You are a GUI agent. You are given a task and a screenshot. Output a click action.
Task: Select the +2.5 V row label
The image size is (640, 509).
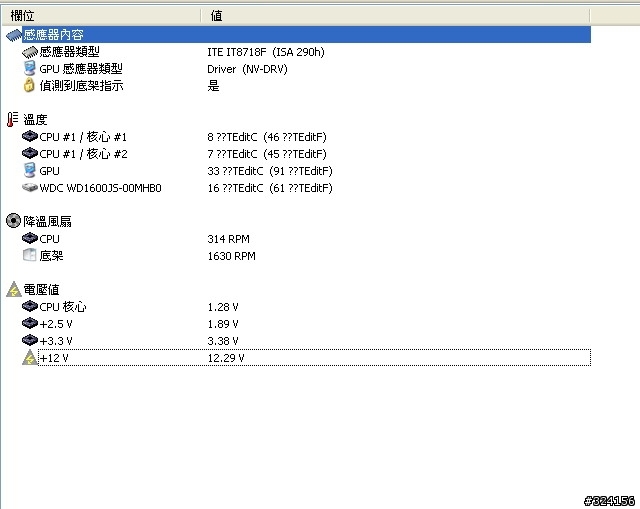56,324
